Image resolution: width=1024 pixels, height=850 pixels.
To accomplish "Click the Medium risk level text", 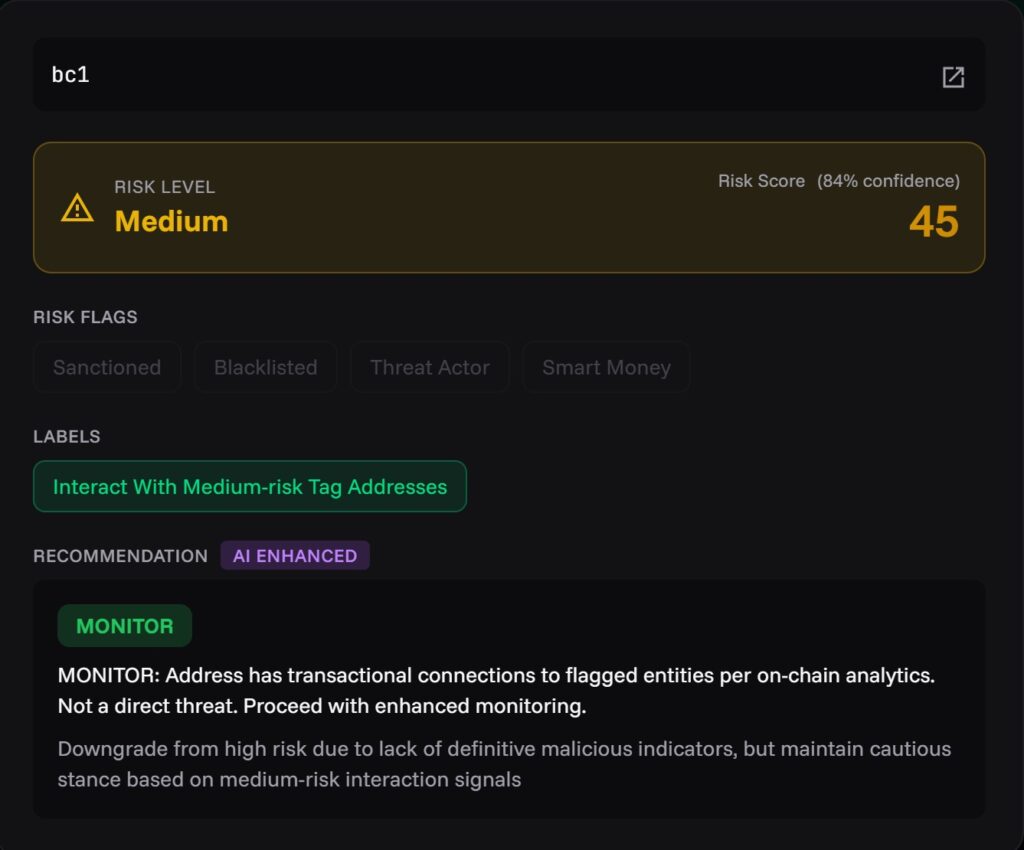I will click(x=171, y=221).
